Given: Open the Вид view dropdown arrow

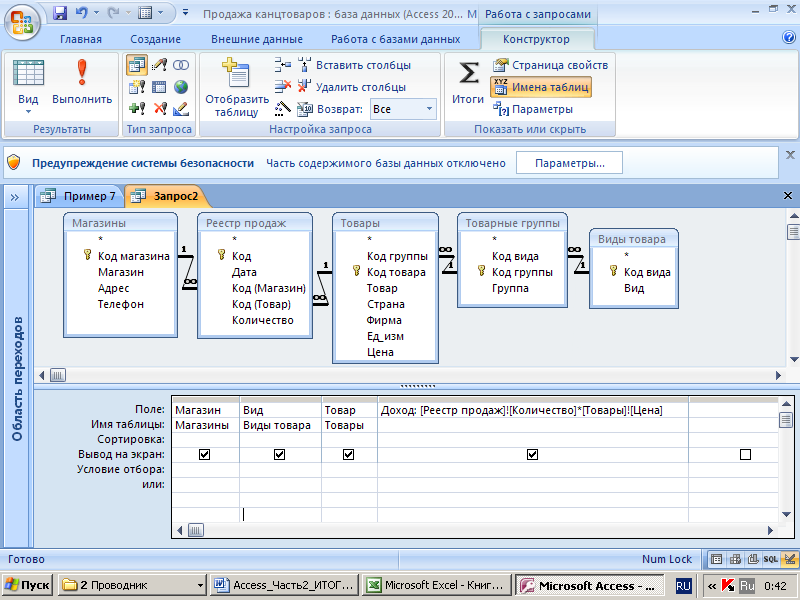Looking at the screenshot, I should (x=28, y=112).
